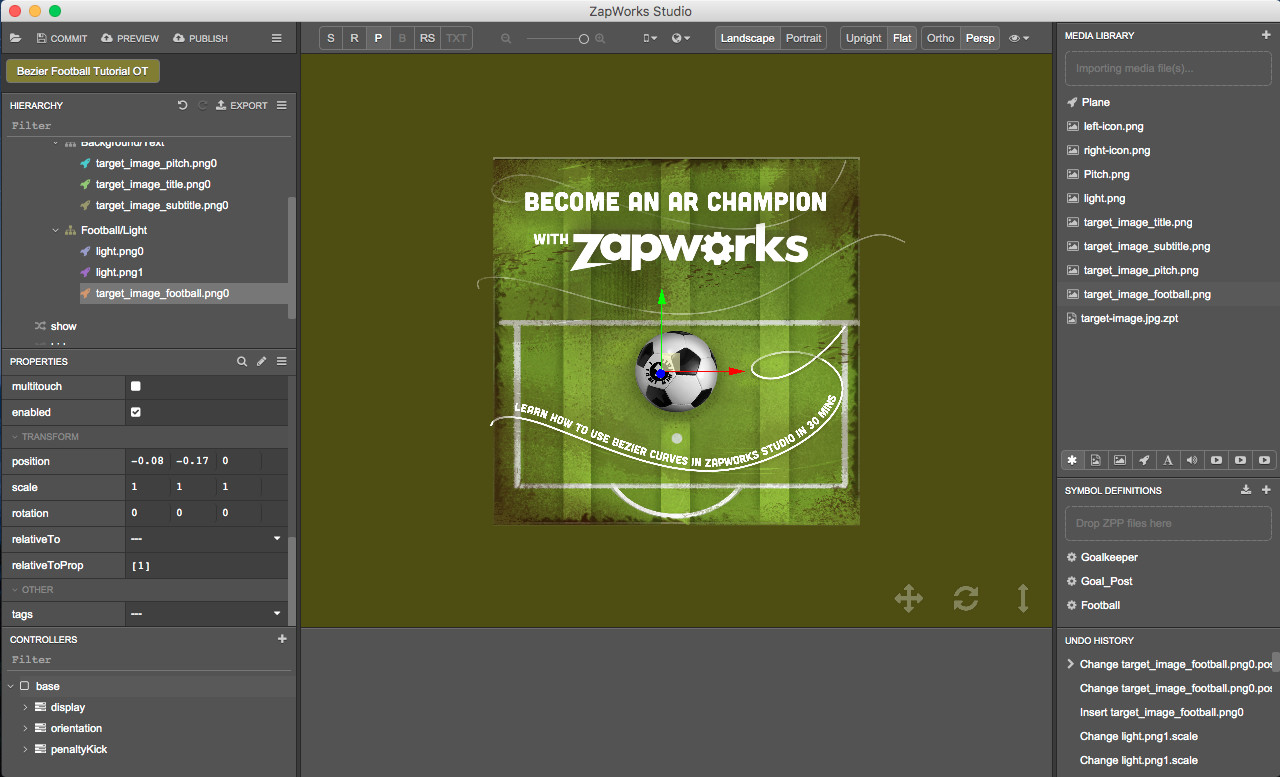Click the PUBLISH button
This screenshot has height=777, width=1280.
(200, 38)
